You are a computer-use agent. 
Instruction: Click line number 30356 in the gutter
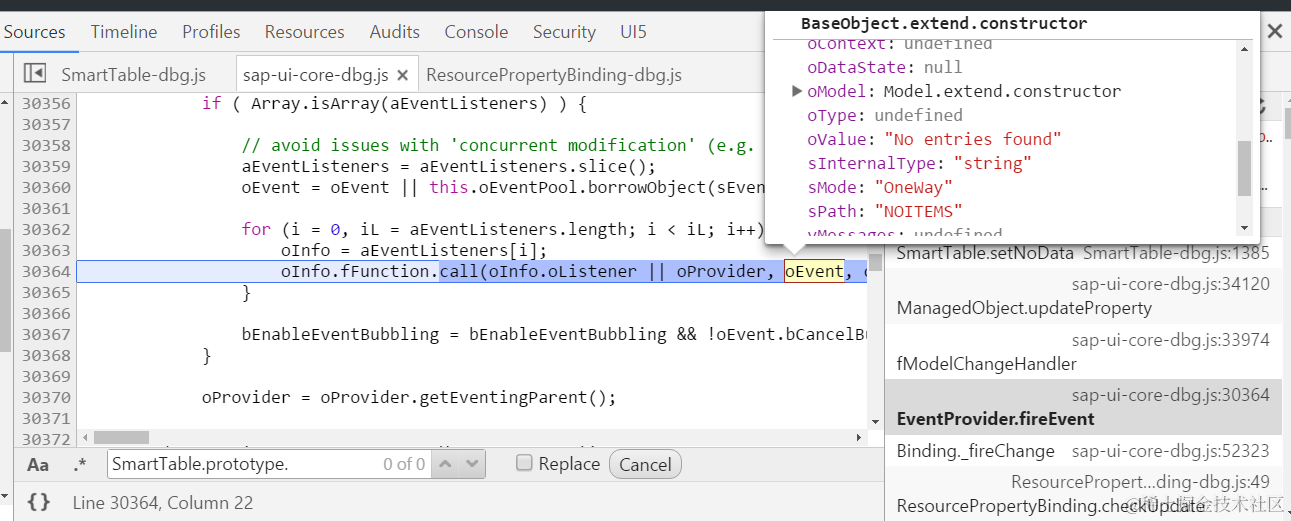(x=46, y=104)
